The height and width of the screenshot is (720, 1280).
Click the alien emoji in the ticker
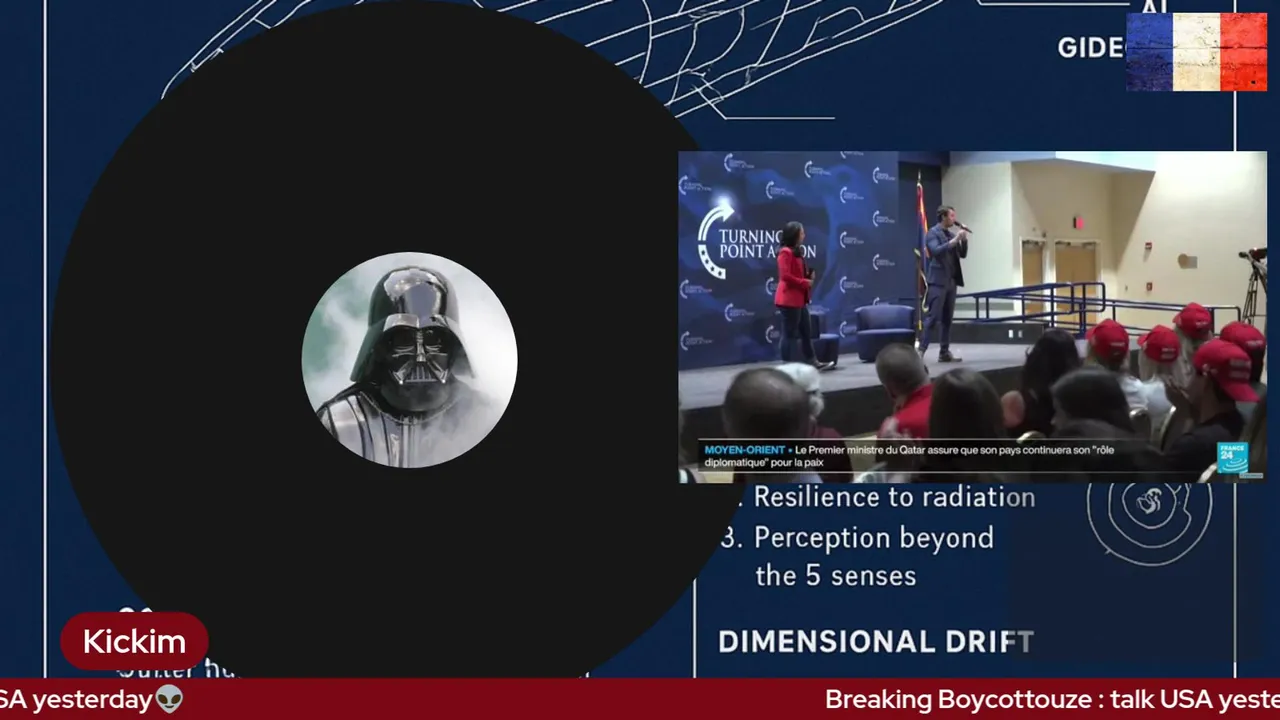click(170, 700)
